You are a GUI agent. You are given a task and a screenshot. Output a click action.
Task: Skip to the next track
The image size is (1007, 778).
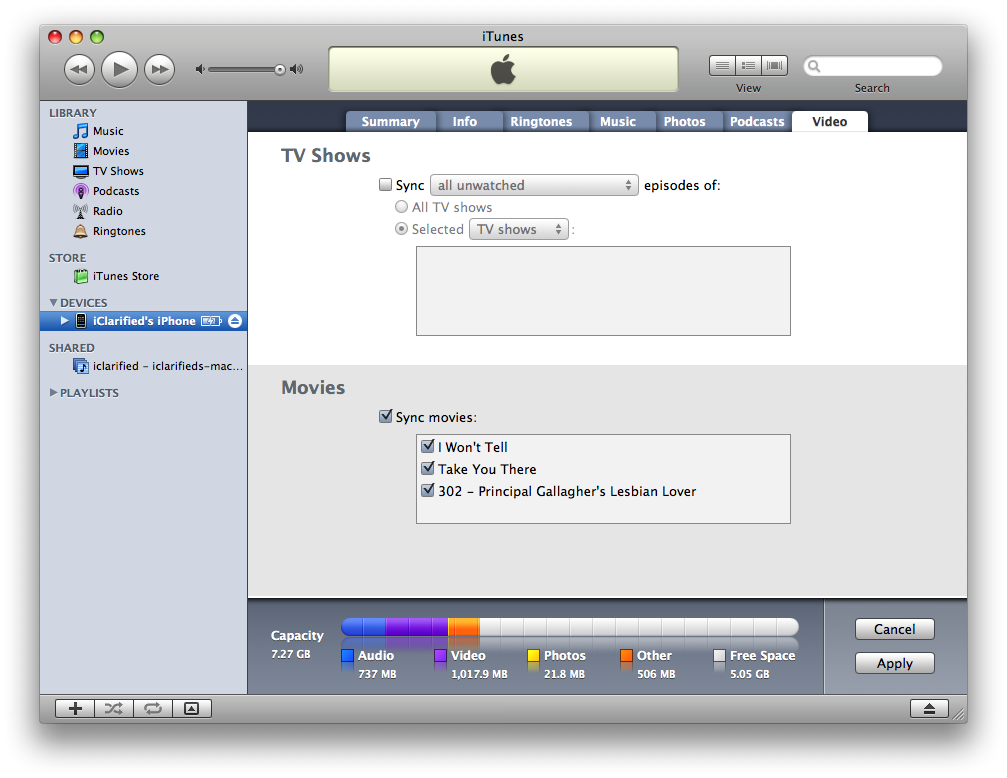[x=159, y=69]
